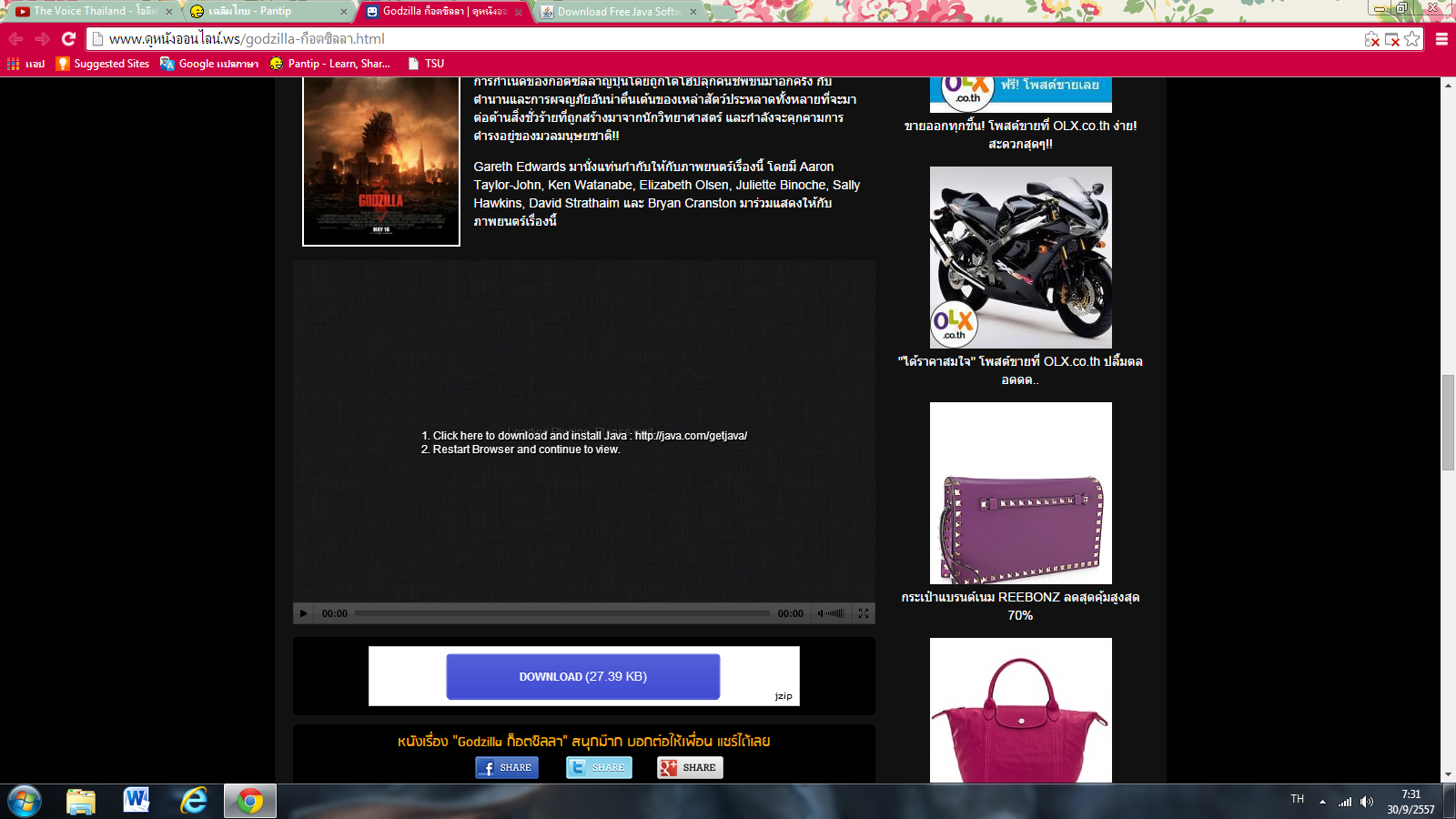Image resolution: width=1456 pixels, height=819 pixels.
Task: Click the Chrome taskbar icon
Action: (x=250, y=802)
